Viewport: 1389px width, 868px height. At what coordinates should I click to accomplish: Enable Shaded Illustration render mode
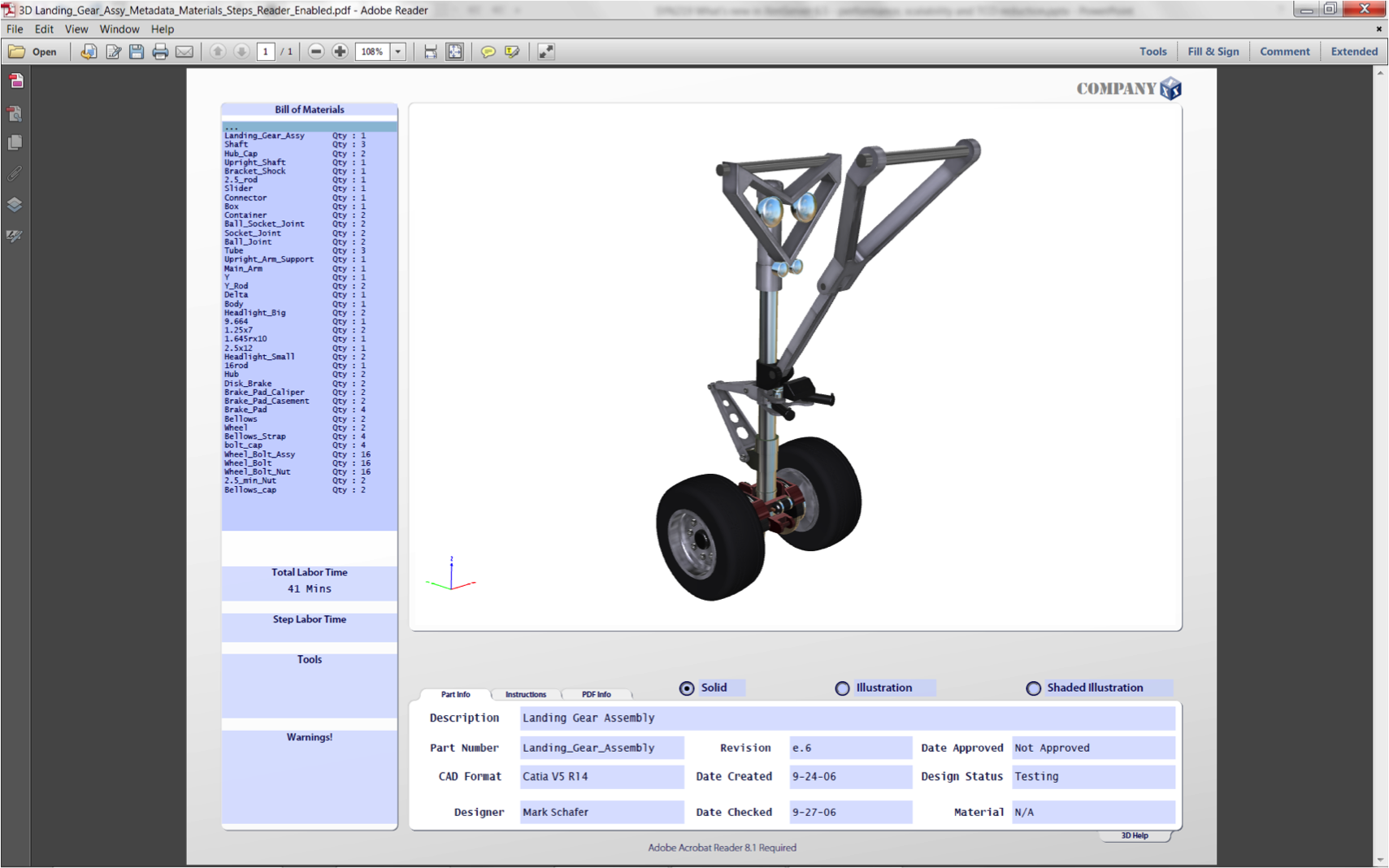1033,688
